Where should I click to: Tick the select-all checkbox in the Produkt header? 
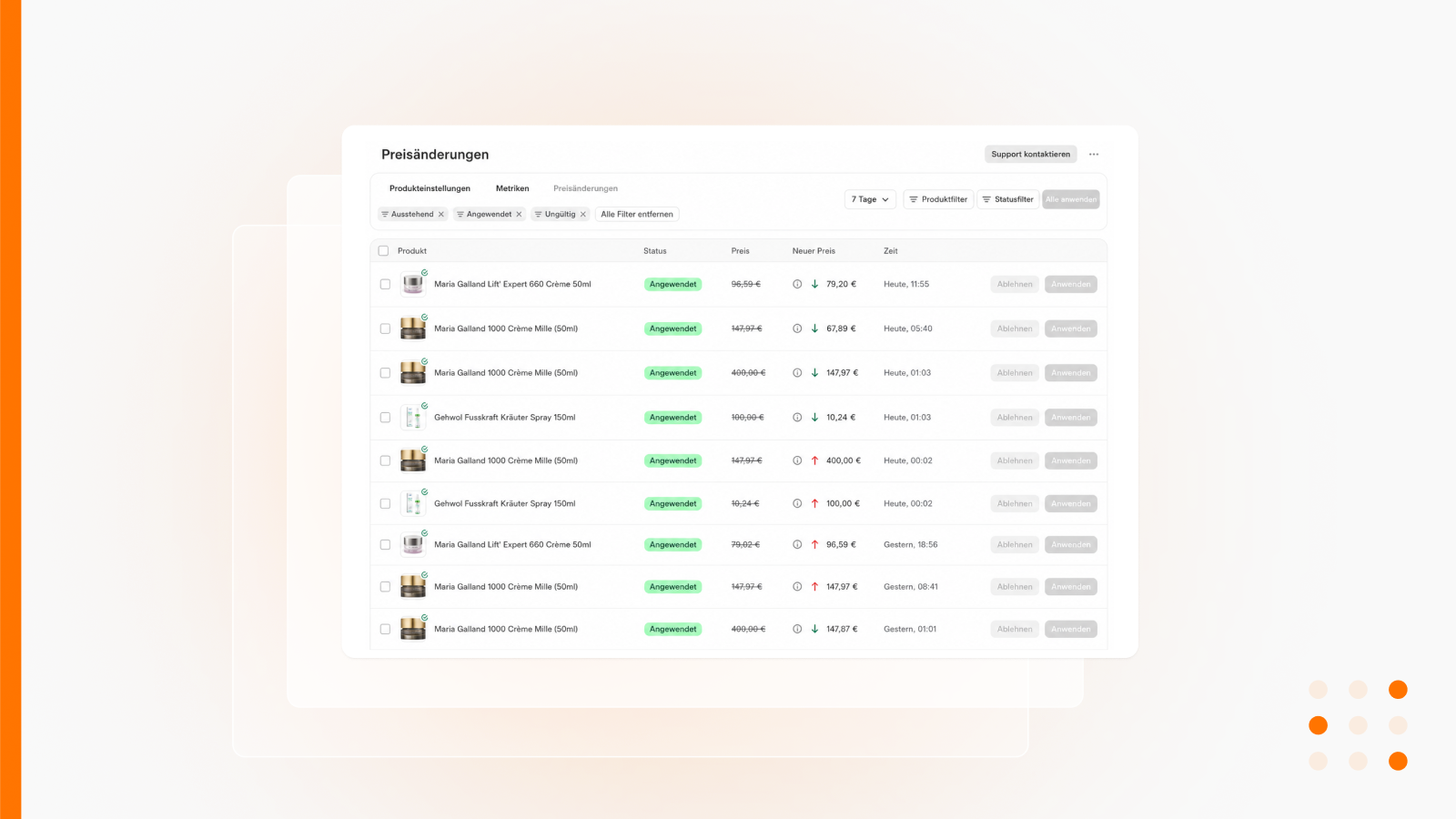point(383,251)
